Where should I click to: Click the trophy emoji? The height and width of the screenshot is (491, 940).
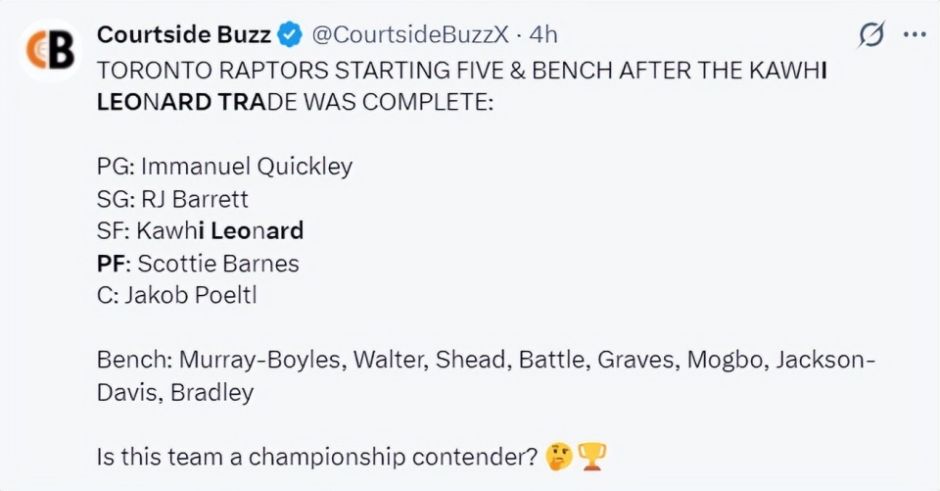[592, 457]
